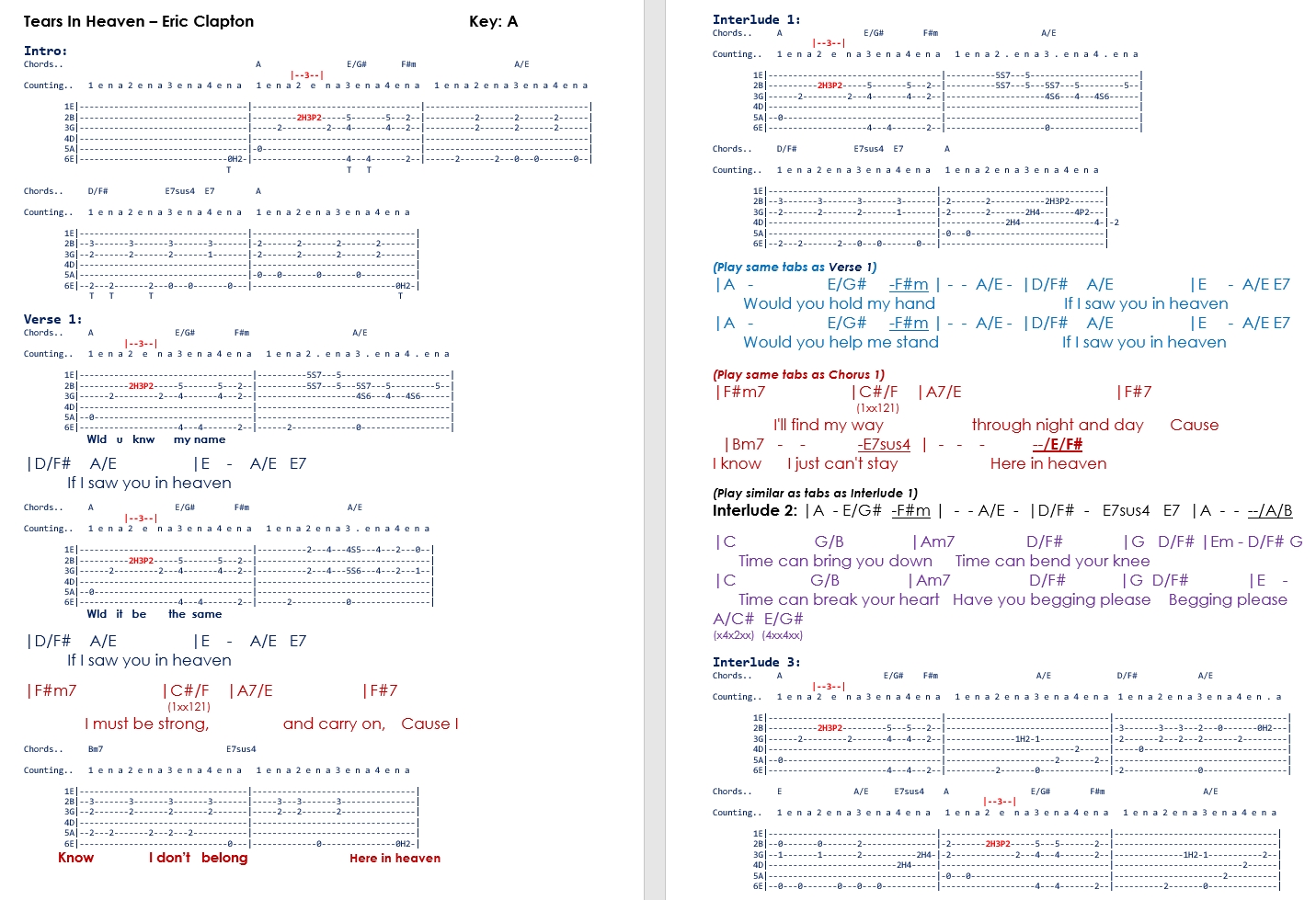Click the note "(Play similar as tabs as Interlude 1)"

[815, 493]
